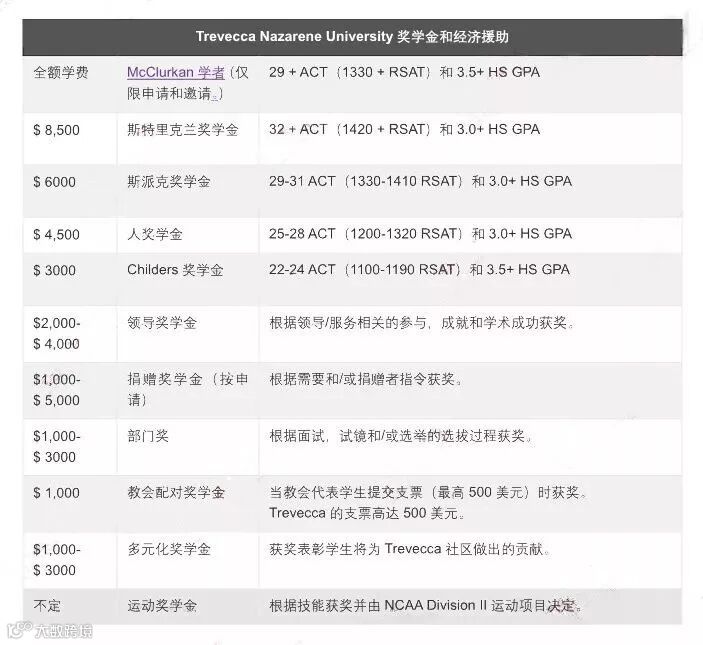The image size is (703, 645).
Task: Click 捐赠奖学金（按申请） scholarship name
Action: 188,389
